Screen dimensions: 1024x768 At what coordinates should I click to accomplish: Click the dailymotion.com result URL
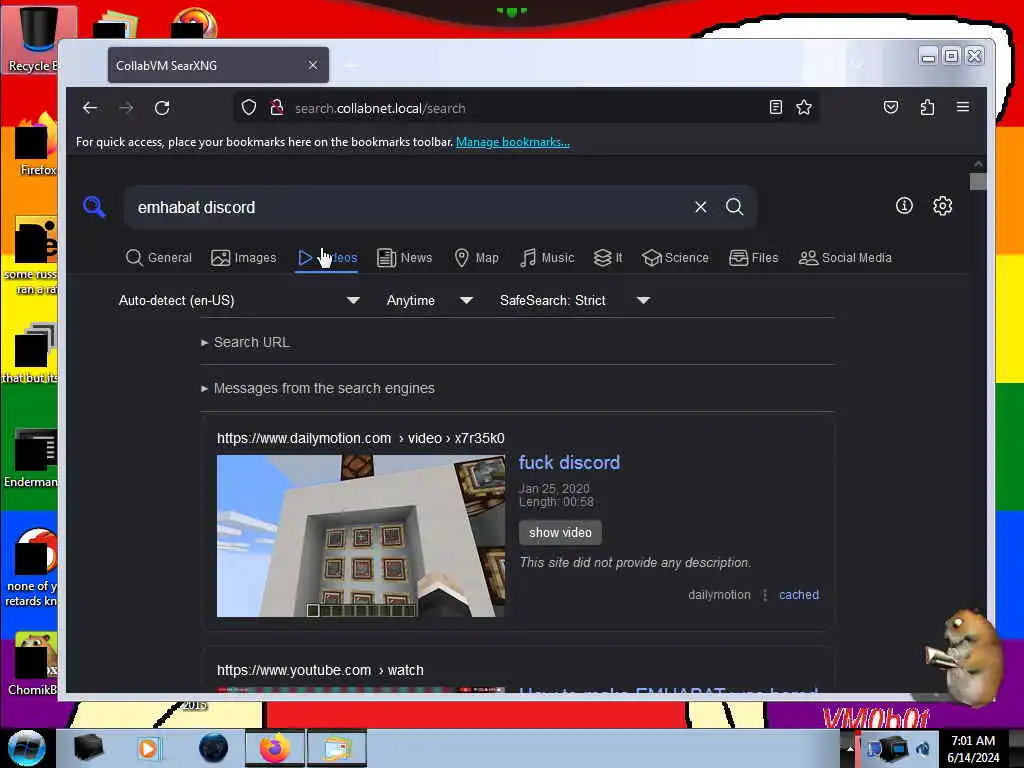coord(360,438)
